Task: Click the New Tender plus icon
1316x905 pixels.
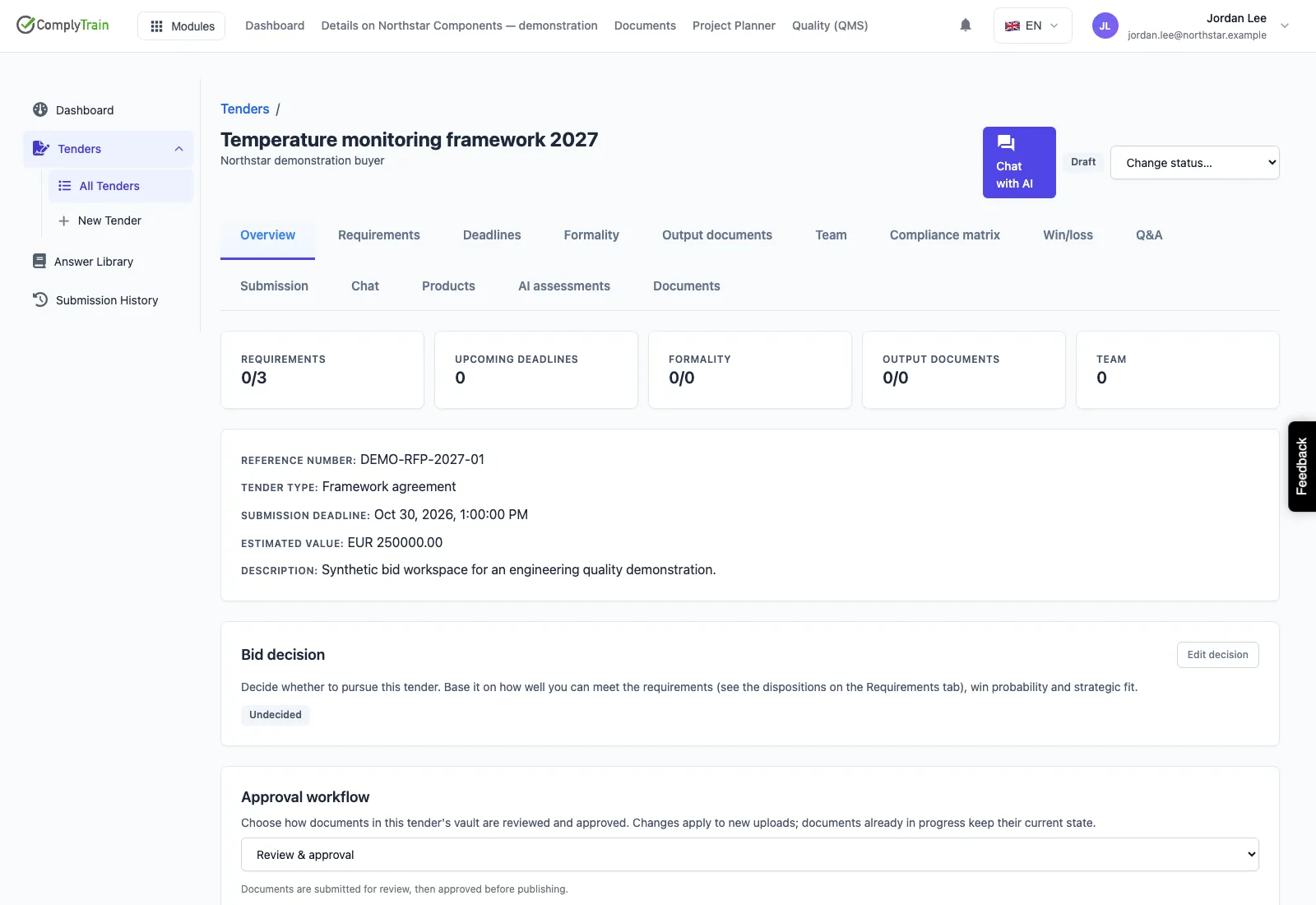Action: click(63, 220)
